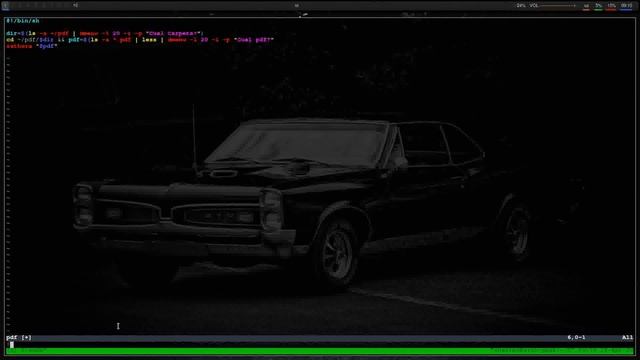Viewport: 640px width, 360px height.
Task: Place cursor on the line starting with "cd ~/pdf"
Action: click(x=140, y=40)
